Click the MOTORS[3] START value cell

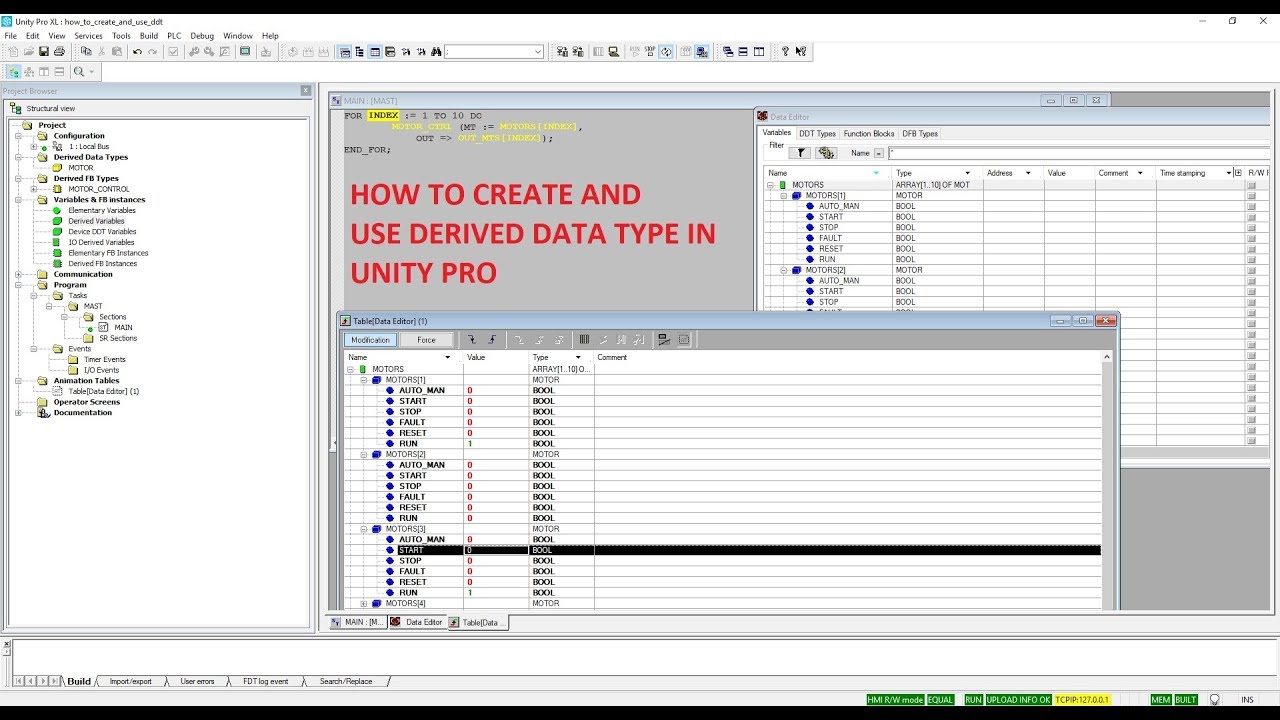[x=496, y=550]
